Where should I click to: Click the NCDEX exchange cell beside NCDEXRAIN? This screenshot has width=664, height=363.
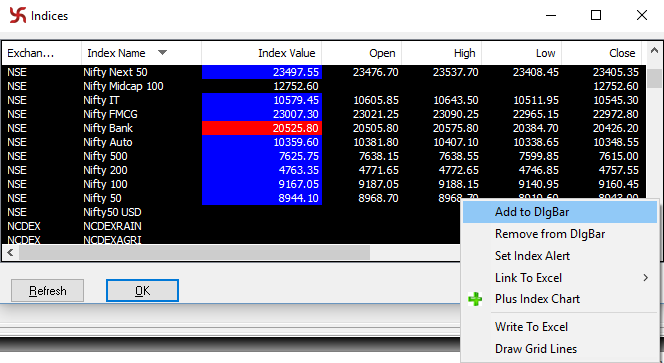point(24,226)
